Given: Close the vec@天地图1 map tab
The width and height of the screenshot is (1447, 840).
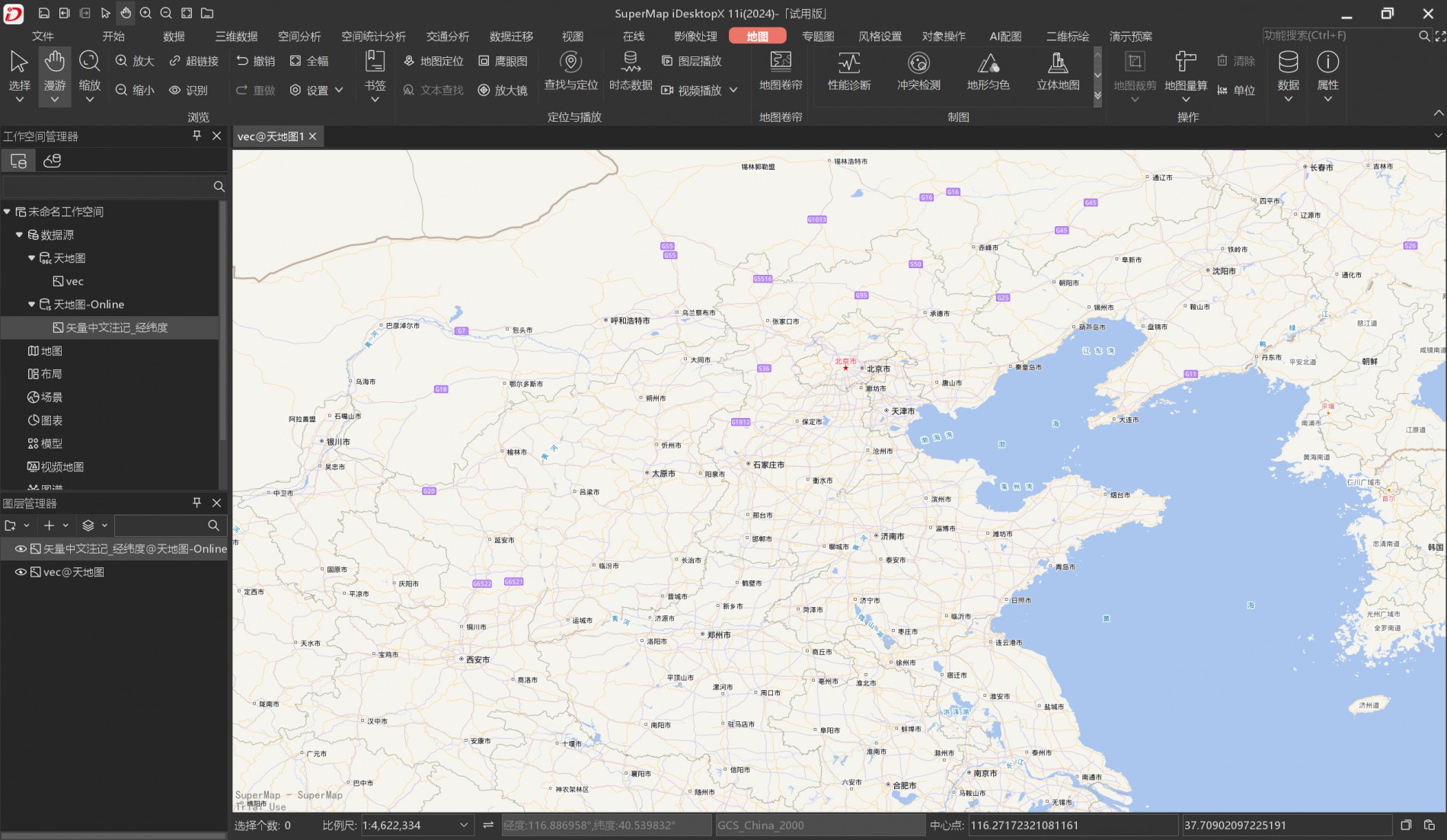Looking at the screenshot, I should coord(312,136).
